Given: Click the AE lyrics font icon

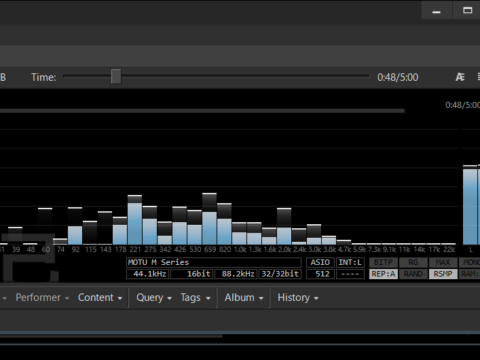Looking at the screenshot, I should coord(460,77).
